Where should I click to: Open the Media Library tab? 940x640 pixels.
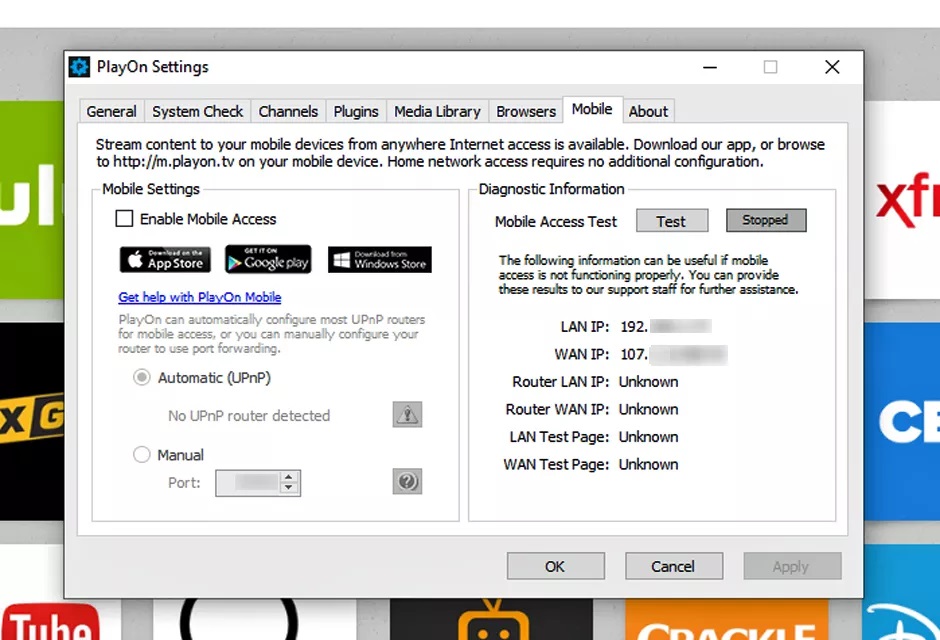437,111
